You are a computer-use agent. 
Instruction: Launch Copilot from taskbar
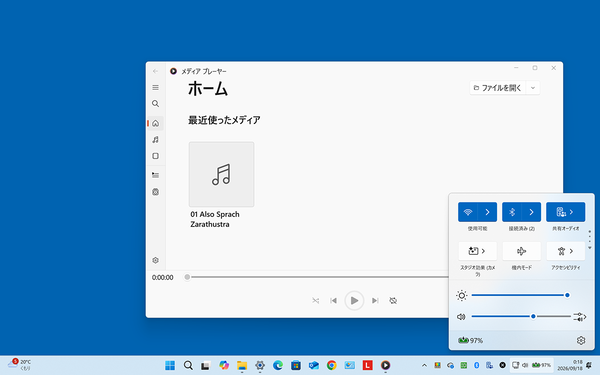point(224,365)
